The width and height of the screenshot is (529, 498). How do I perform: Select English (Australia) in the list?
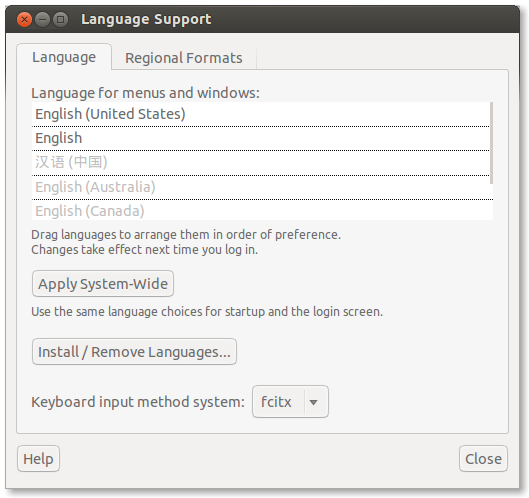(x=260, y=187)
